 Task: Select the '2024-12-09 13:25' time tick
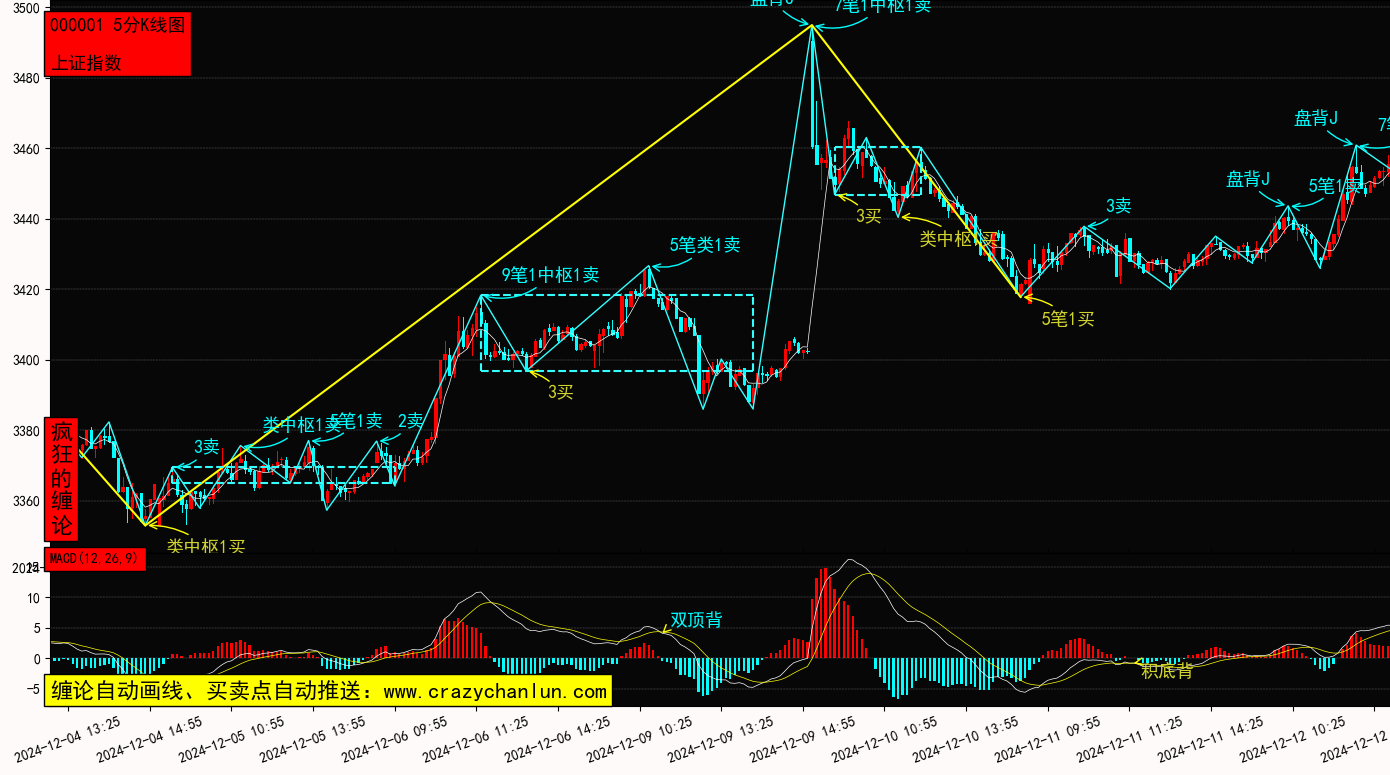(721, 740)
